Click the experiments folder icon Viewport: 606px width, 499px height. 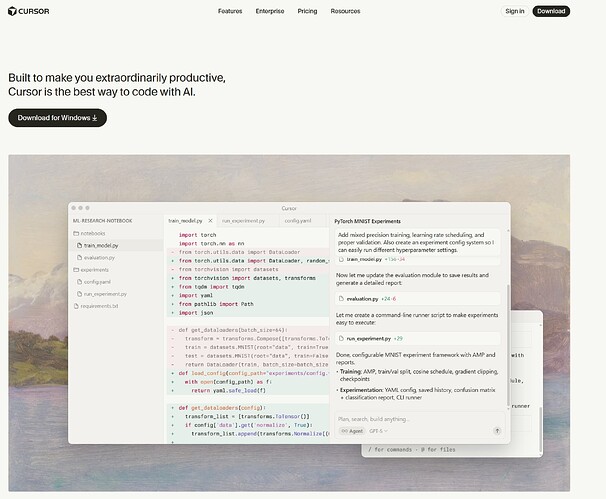point(76,270)
